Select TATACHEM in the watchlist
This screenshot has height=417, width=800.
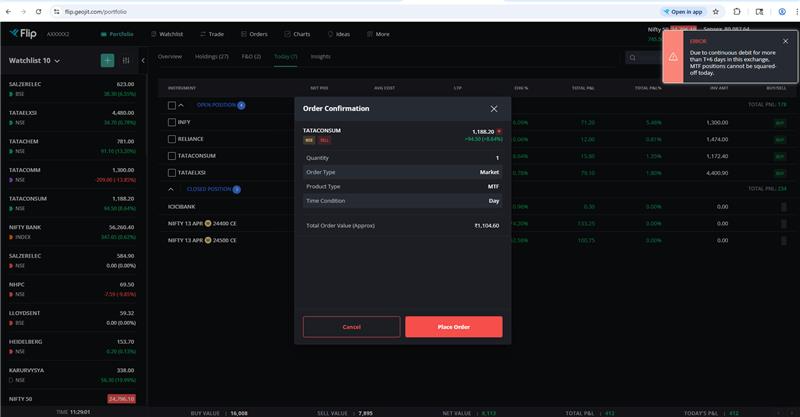coord(72,146)
